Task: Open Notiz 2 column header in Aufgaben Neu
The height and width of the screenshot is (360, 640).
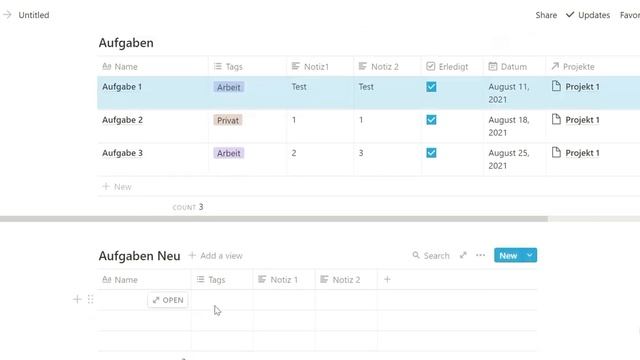Action: (346, 280)
